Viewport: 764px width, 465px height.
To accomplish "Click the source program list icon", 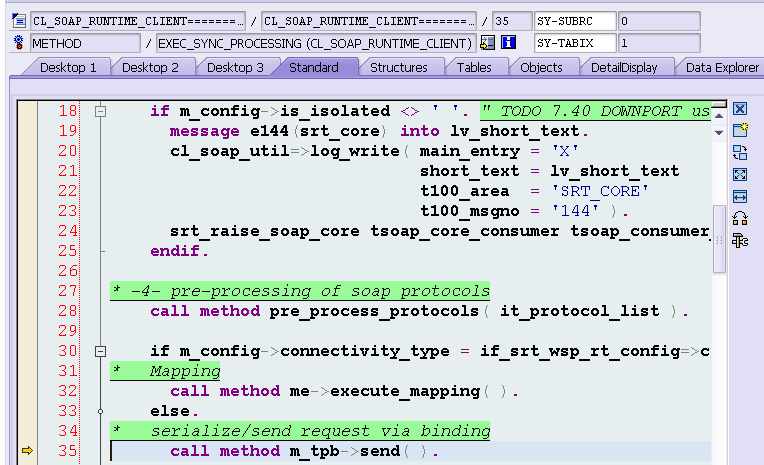I will click(x=19, y=21).
